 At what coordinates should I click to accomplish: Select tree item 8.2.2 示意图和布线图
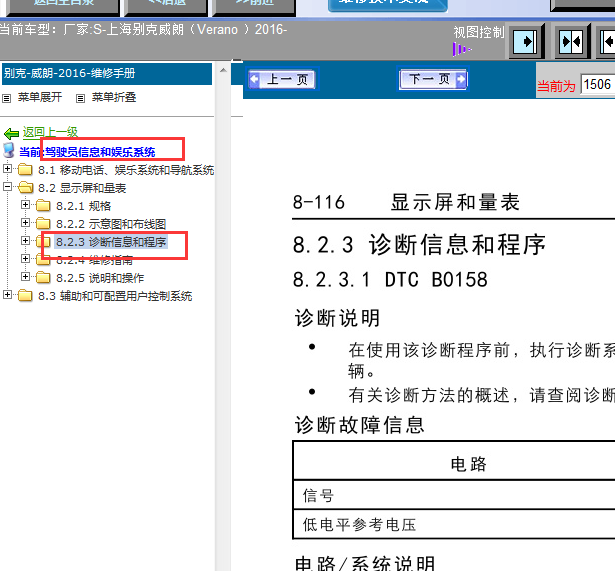point(111,224)
